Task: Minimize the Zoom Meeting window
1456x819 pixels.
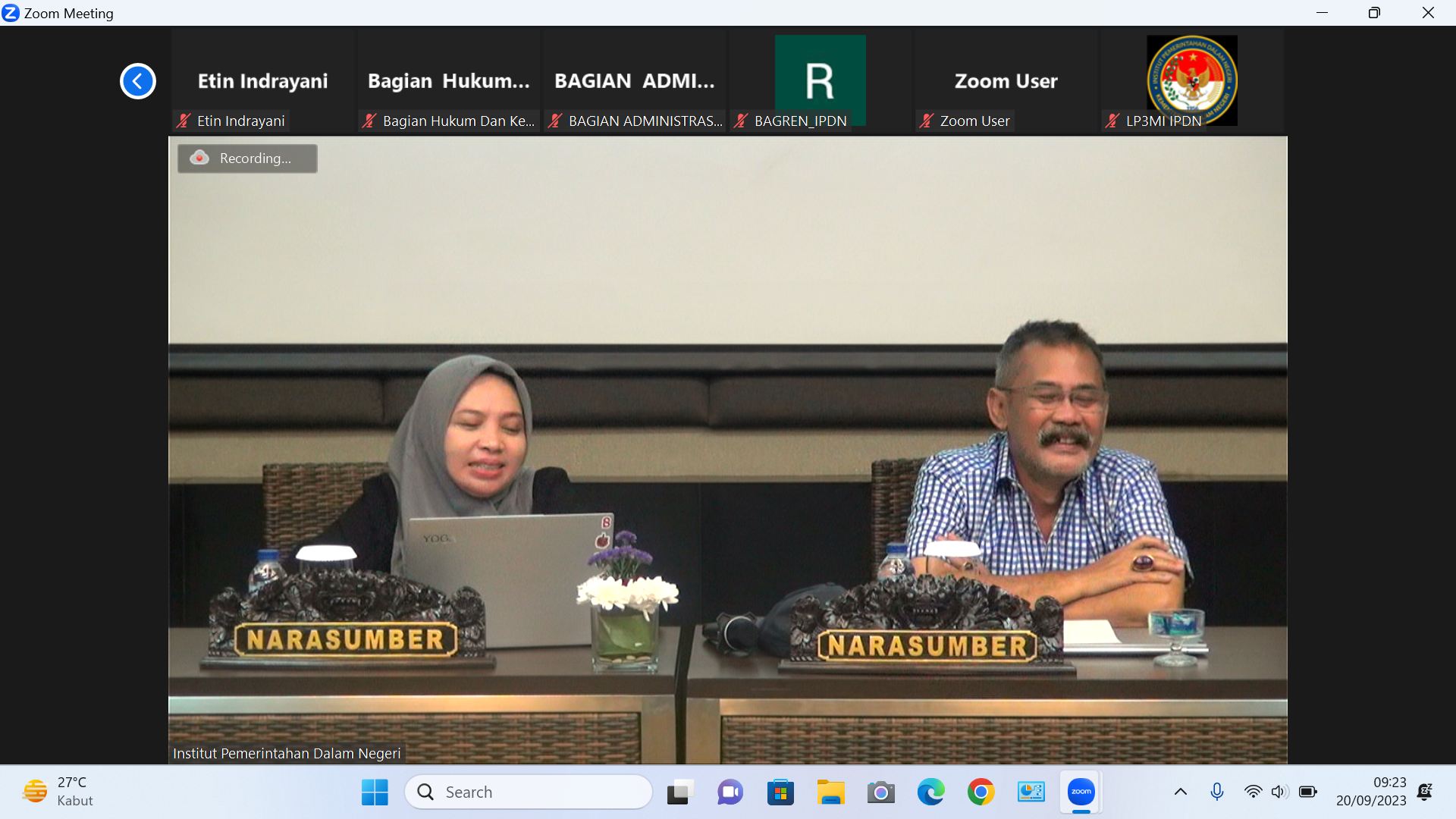Action: point(1322,13)
